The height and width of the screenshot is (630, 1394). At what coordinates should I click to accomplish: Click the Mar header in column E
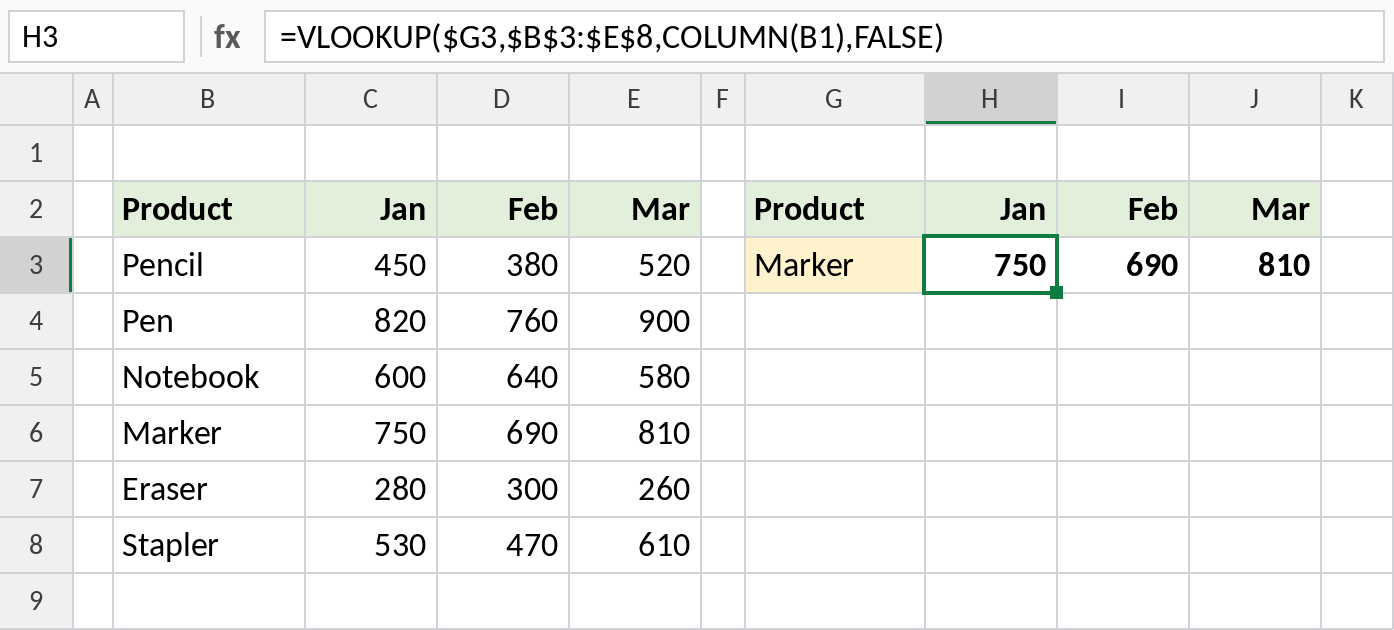coord(635,209)
